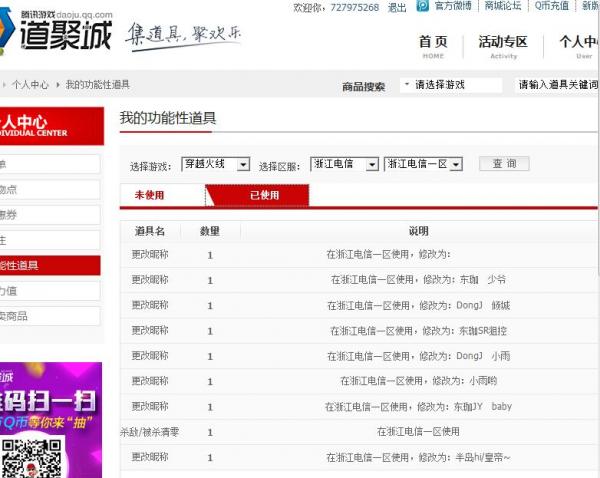Click the QR code in the banner
This screenshot has height=478, width=600.
pos(31,458)
